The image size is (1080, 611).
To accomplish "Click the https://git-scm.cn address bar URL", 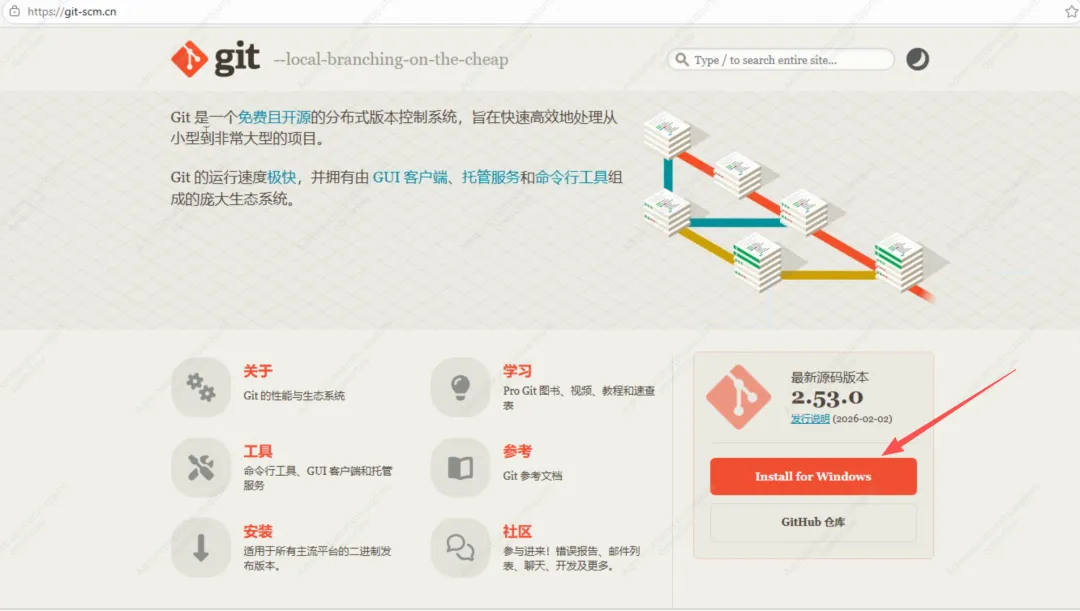I will pos(72,12).
